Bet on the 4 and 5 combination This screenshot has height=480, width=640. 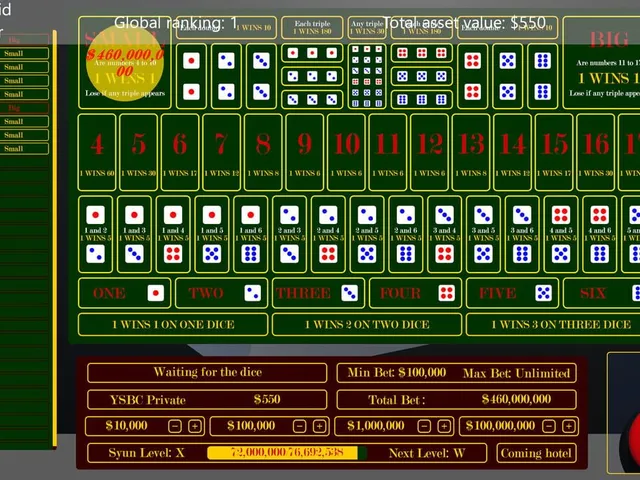561,234
